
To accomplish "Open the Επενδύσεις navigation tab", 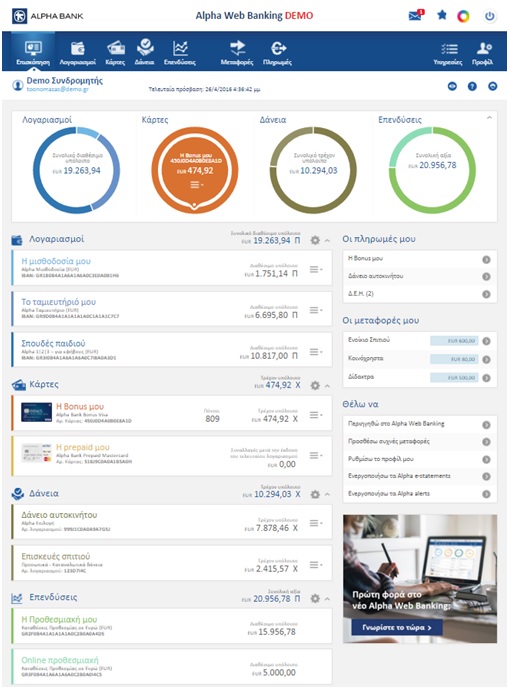I will [x=180, y=53].
